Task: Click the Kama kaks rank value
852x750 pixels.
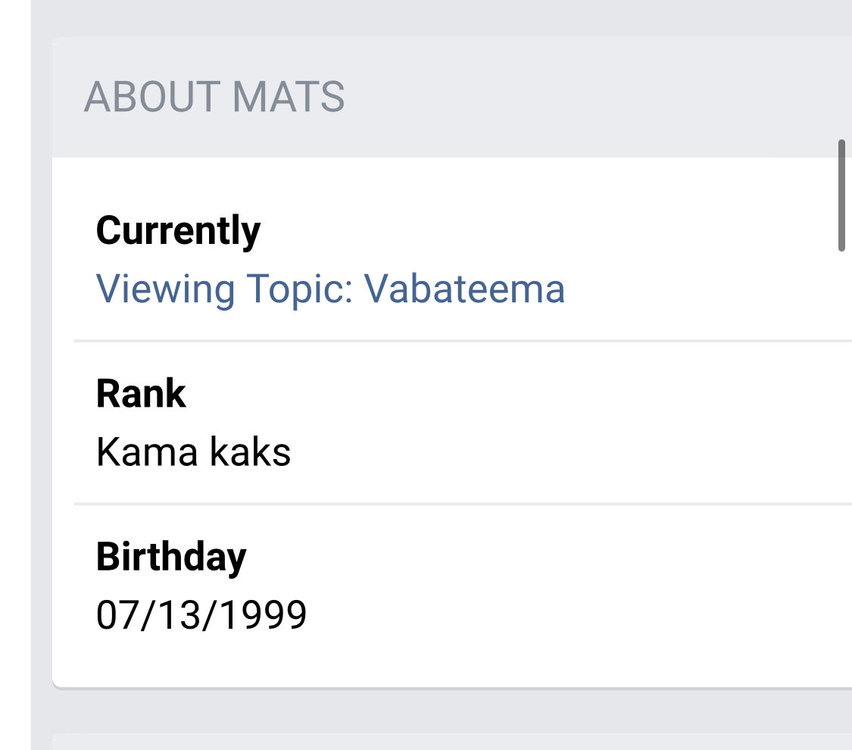Action: (x=193, y=452)
